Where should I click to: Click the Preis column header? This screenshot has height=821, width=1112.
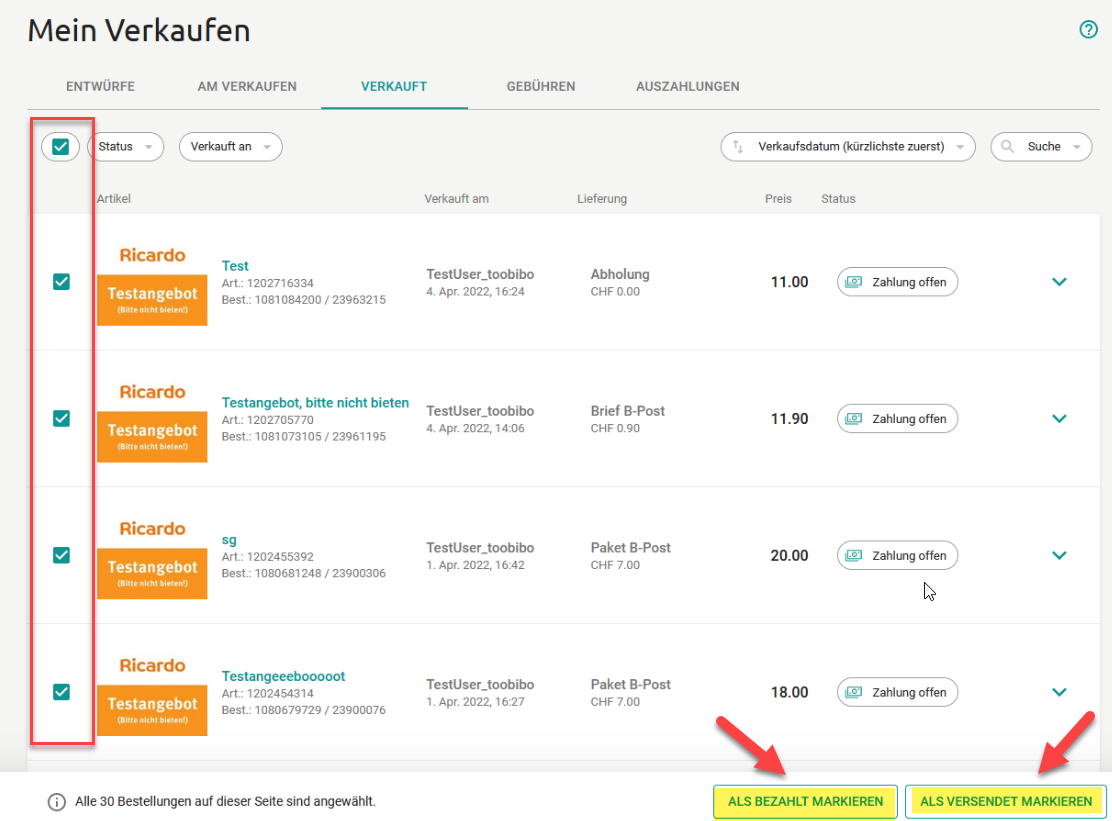coord(778,199)
